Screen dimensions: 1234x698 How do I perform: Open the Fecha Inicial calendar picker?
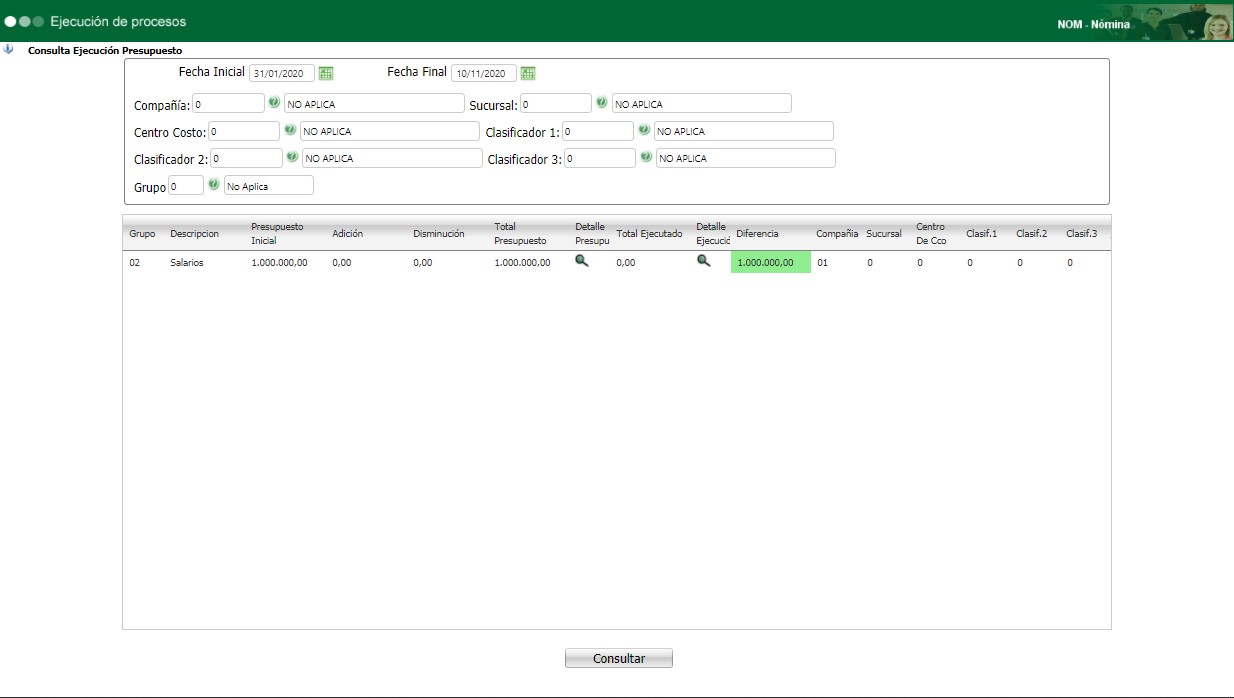click(326, 73)
